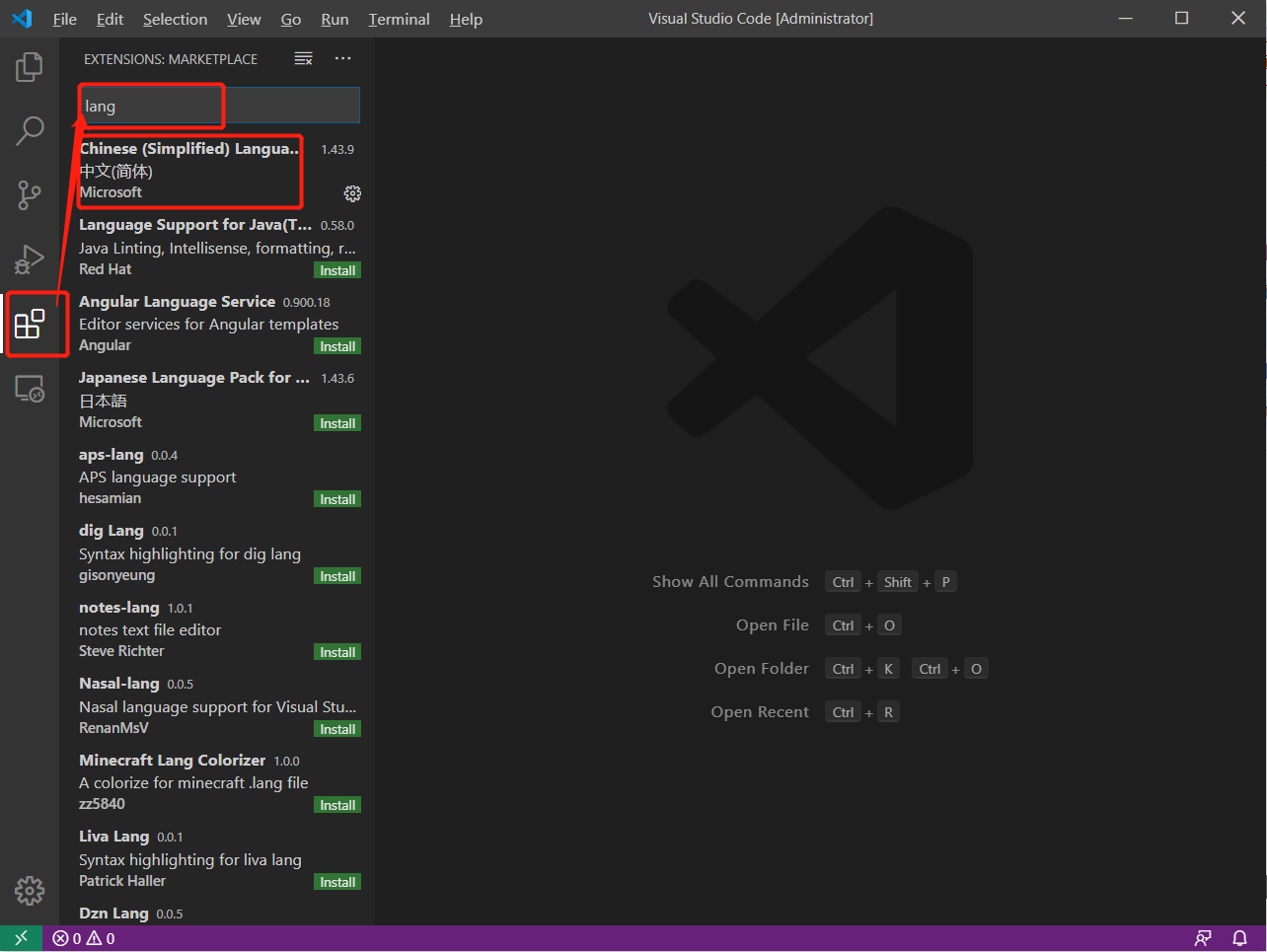Viewport: 1267px width, 952px height.
Task: Open the Chinese language pack's manage gear
Action: tap(352, 193)
